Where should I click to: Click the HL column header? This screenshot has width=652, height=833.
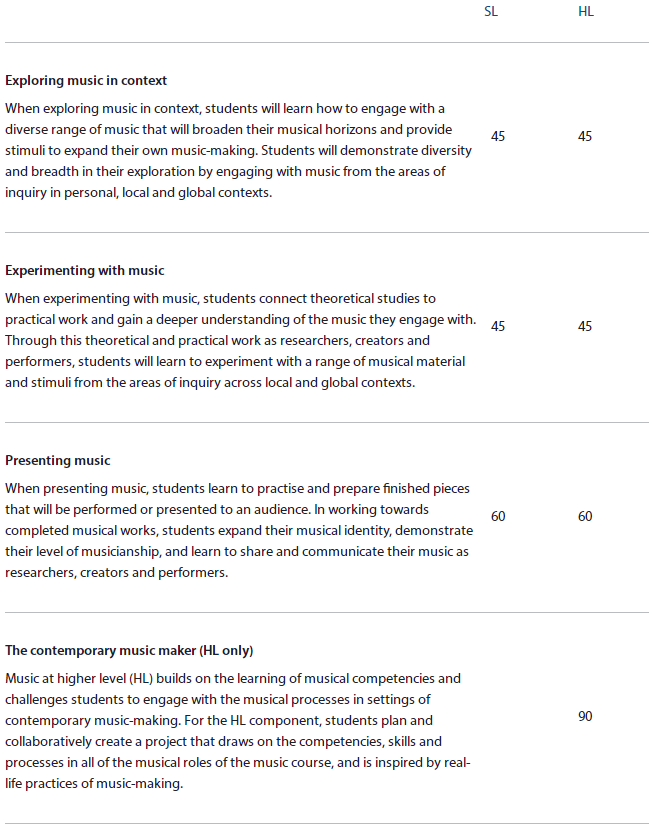click(x=586, y=12)
